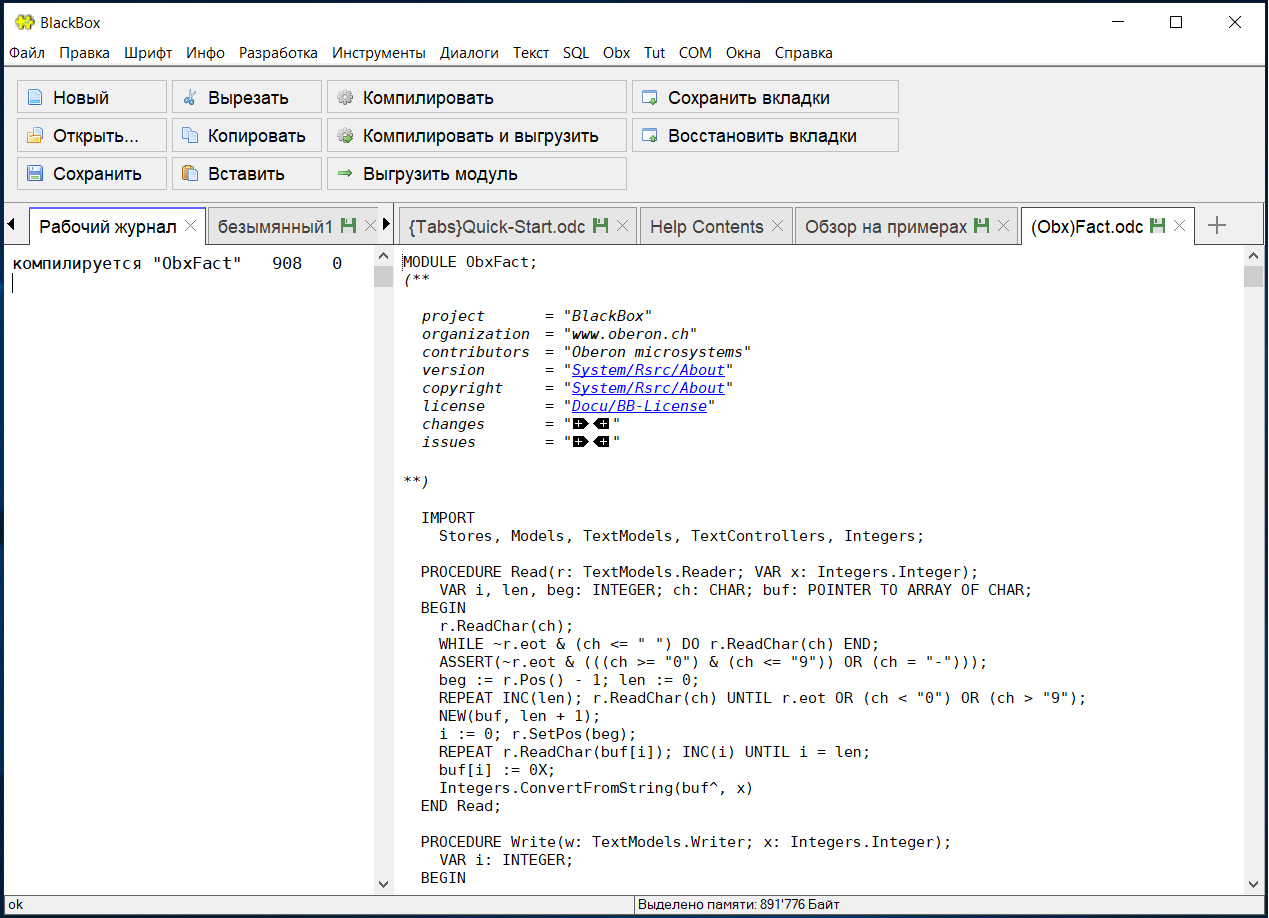This screenshot has height=918, width=1269.
Task: Expand the fold mark after changes
Action: coord(580,424)
